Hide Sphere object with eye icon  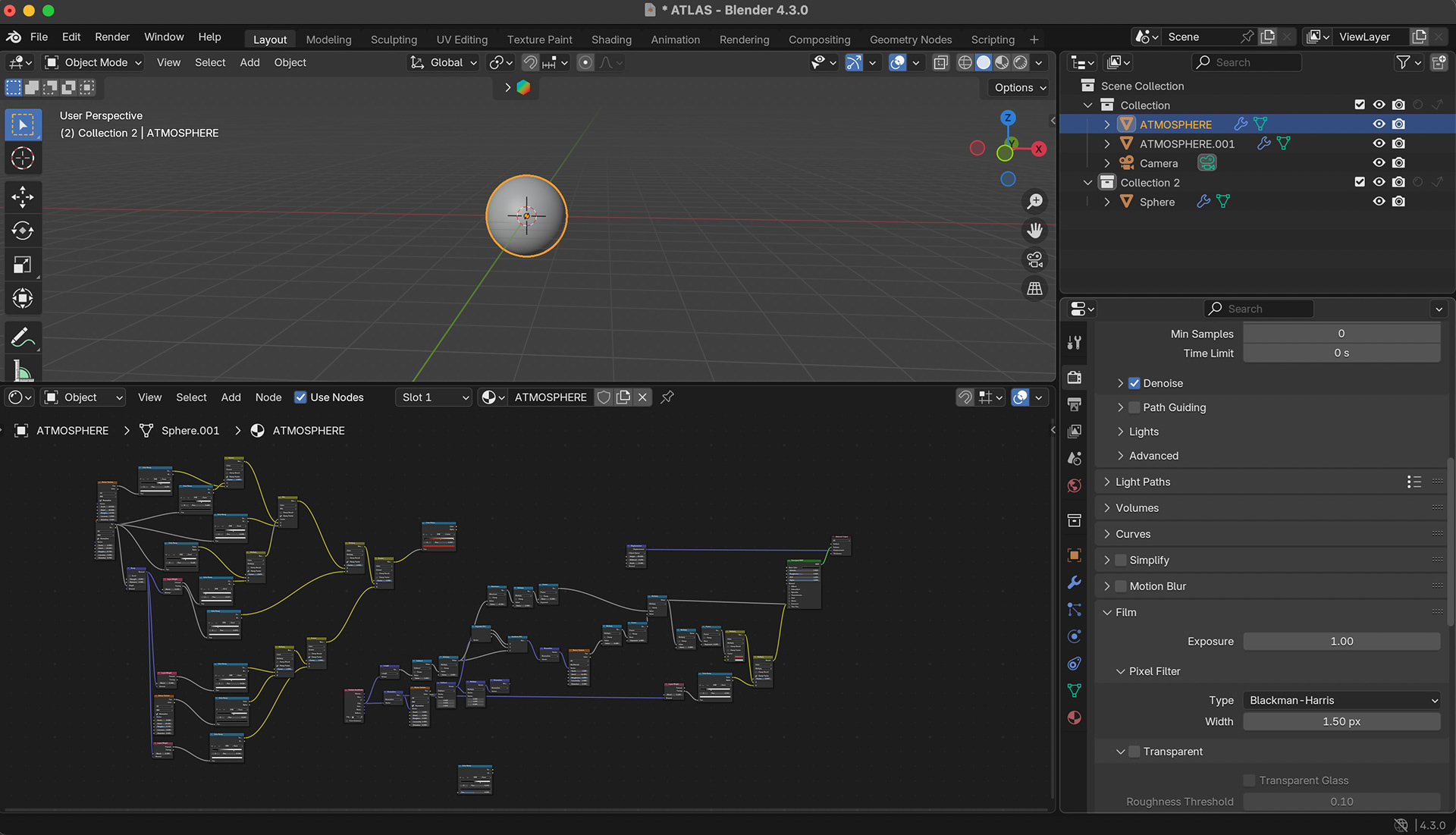(x=1379, y=202)
